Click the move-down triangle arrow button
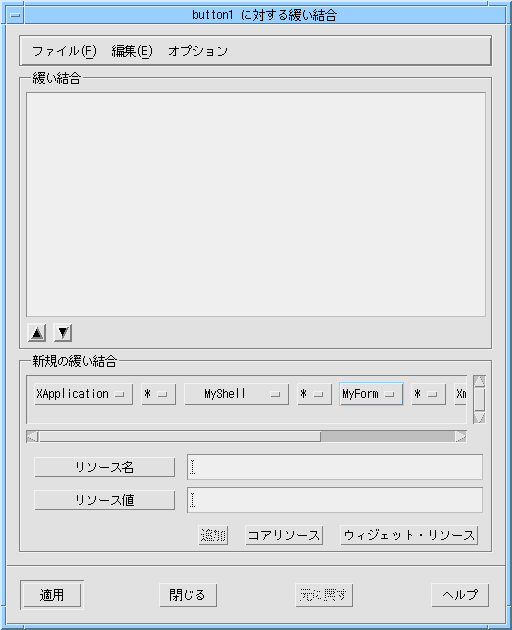 tap(63, 333)
